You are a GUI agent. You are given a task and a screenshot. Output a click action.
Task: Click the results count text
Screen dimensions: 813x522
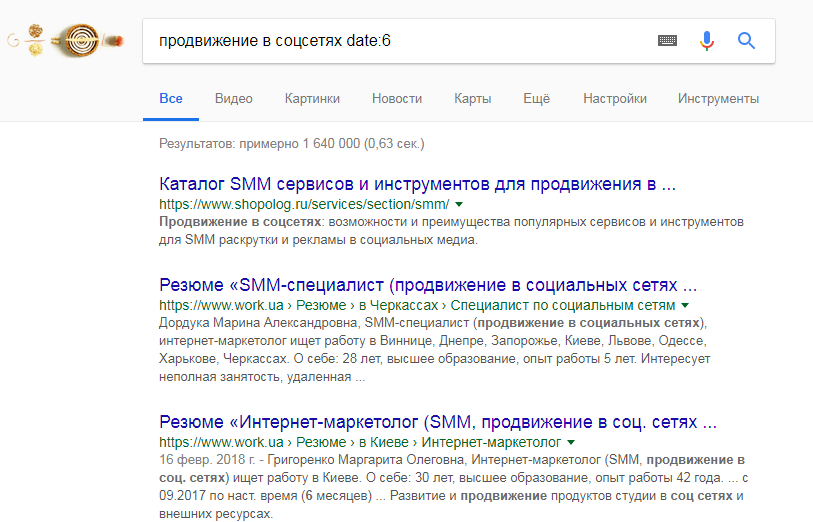(x=292, y=144)
